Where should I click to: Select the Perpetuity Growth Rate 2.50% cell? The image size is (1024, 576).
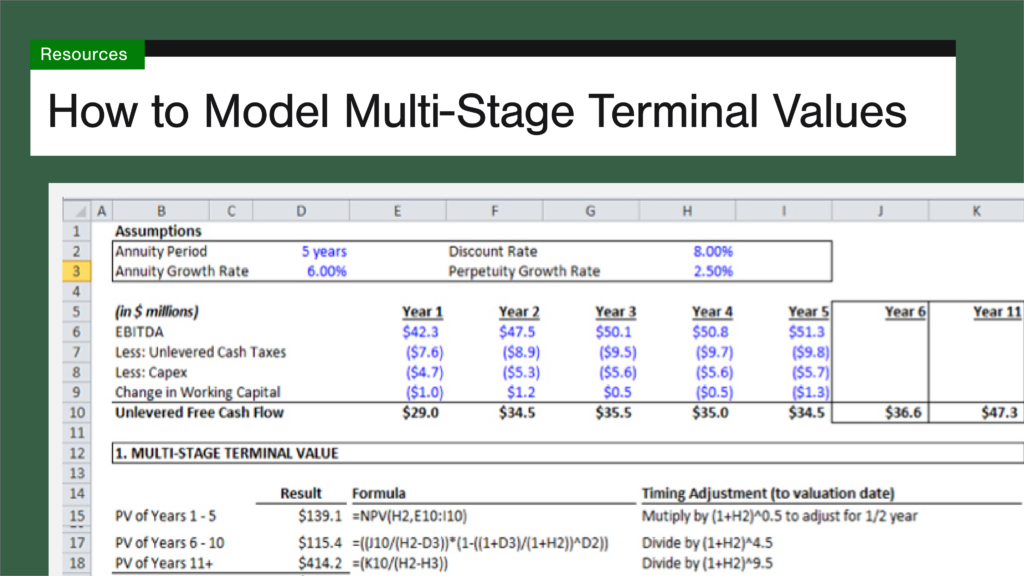712,272
